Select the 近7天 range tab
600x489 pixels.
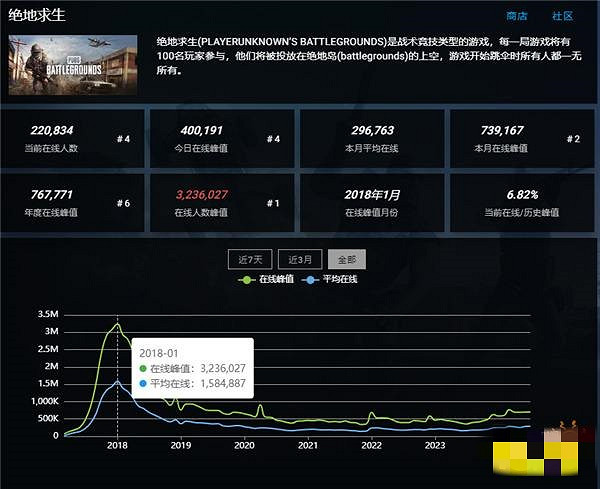pyautogui.click(x=249, y=259)
